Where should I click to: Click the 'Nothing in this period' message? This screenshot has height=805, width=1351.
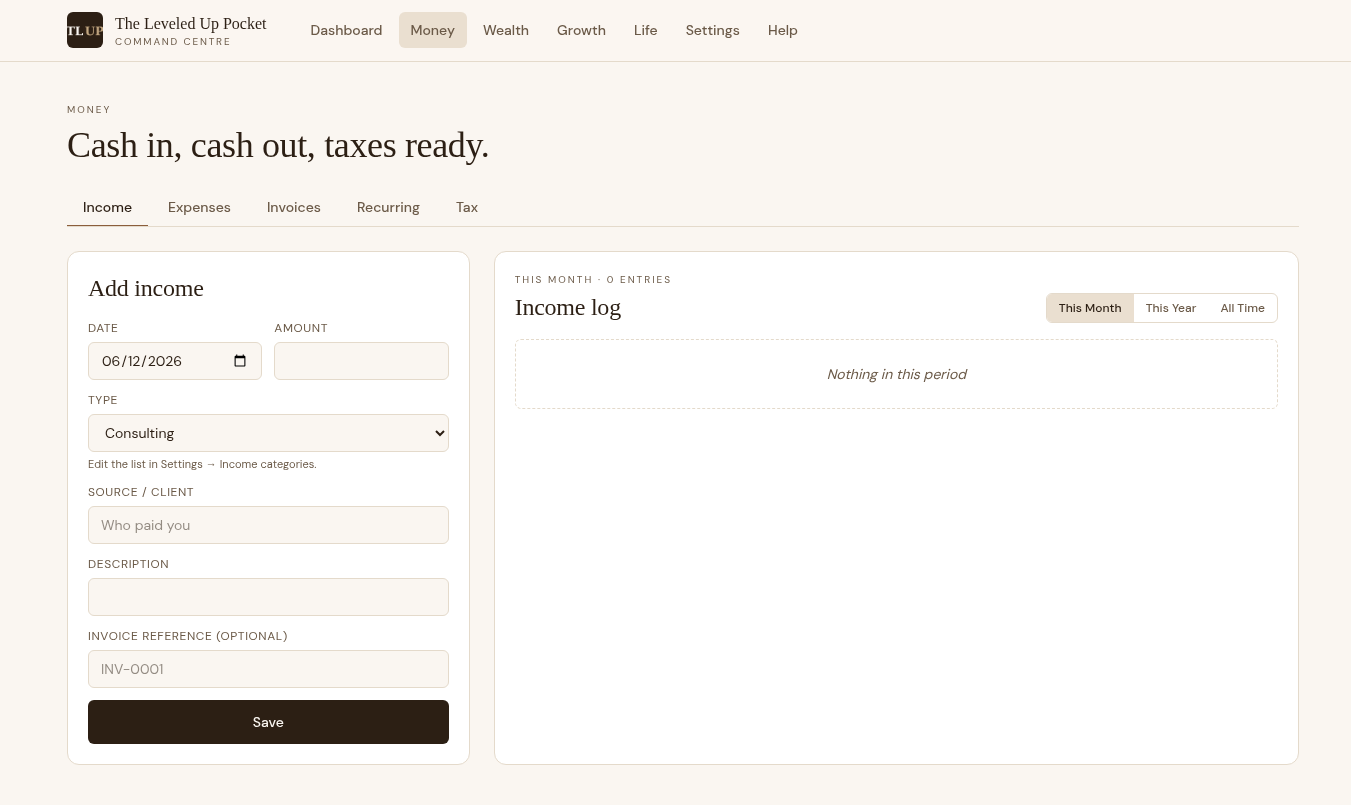click(896, 374)
